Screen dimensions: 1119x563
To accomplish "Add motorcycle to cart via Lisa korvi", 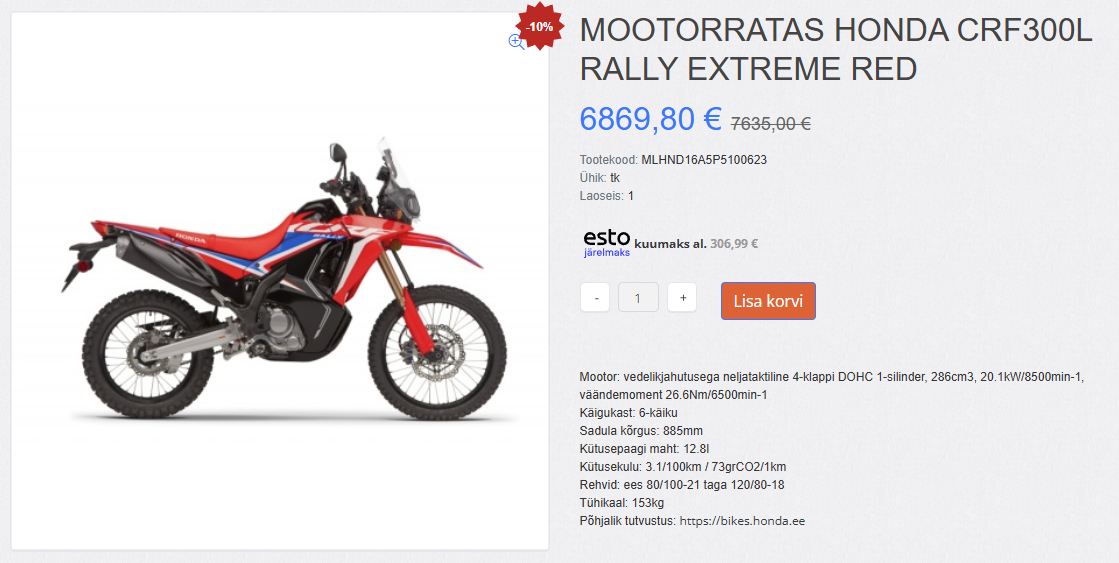I will (x=768, y=300).
